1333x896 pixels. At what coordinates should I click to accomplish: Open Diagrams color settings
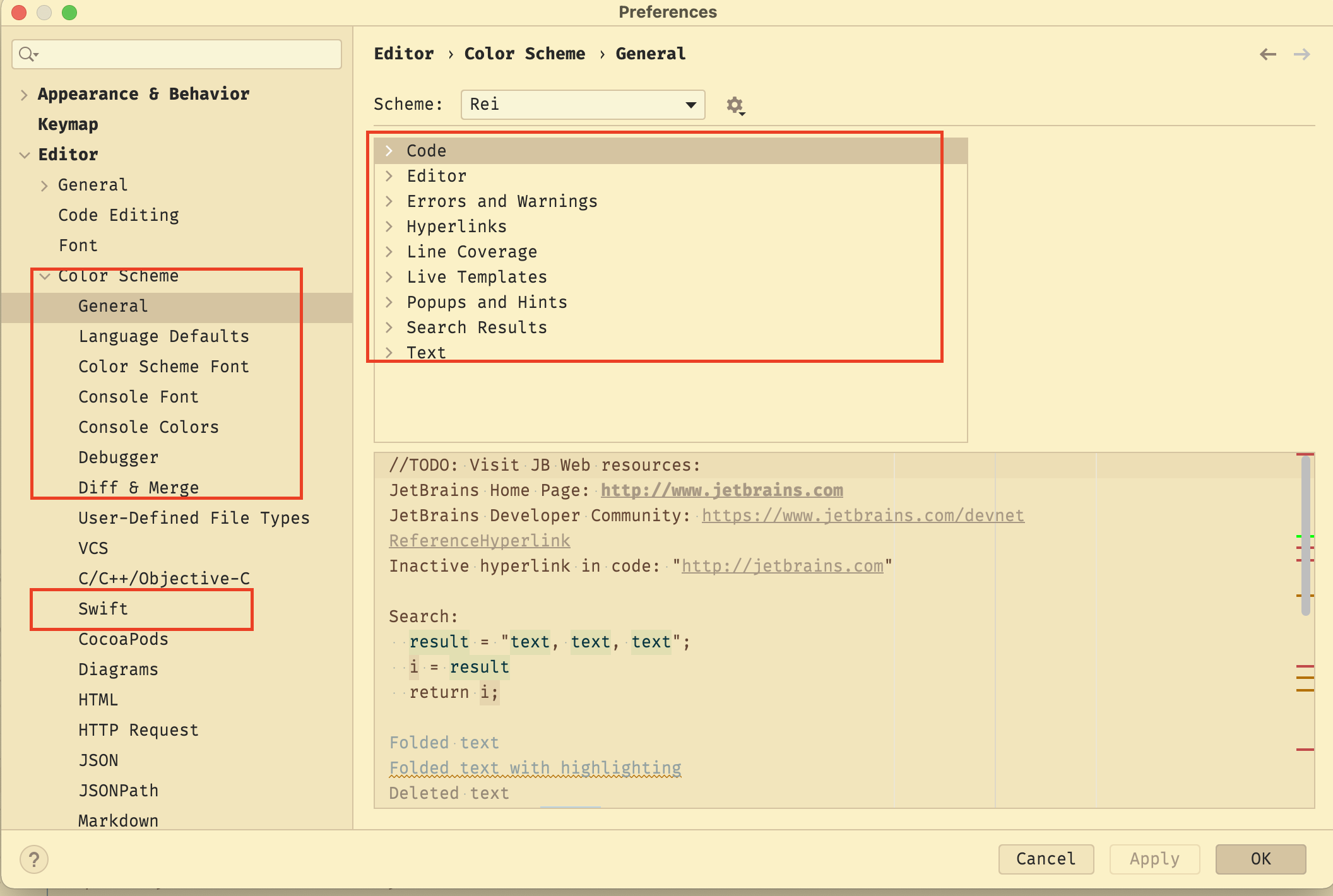(x=119, y=669)
